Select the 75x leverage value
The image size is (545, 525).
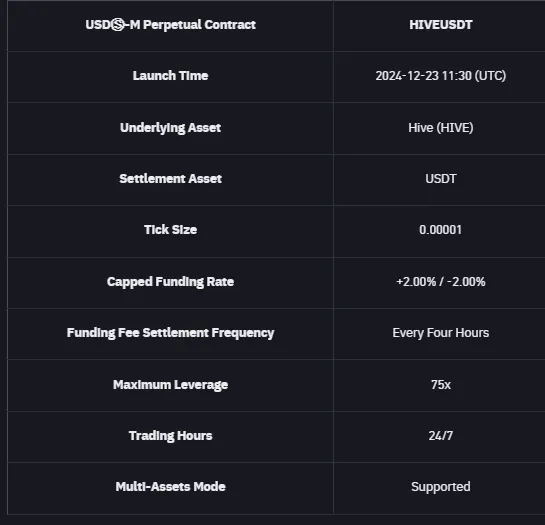tap(440, 385)
